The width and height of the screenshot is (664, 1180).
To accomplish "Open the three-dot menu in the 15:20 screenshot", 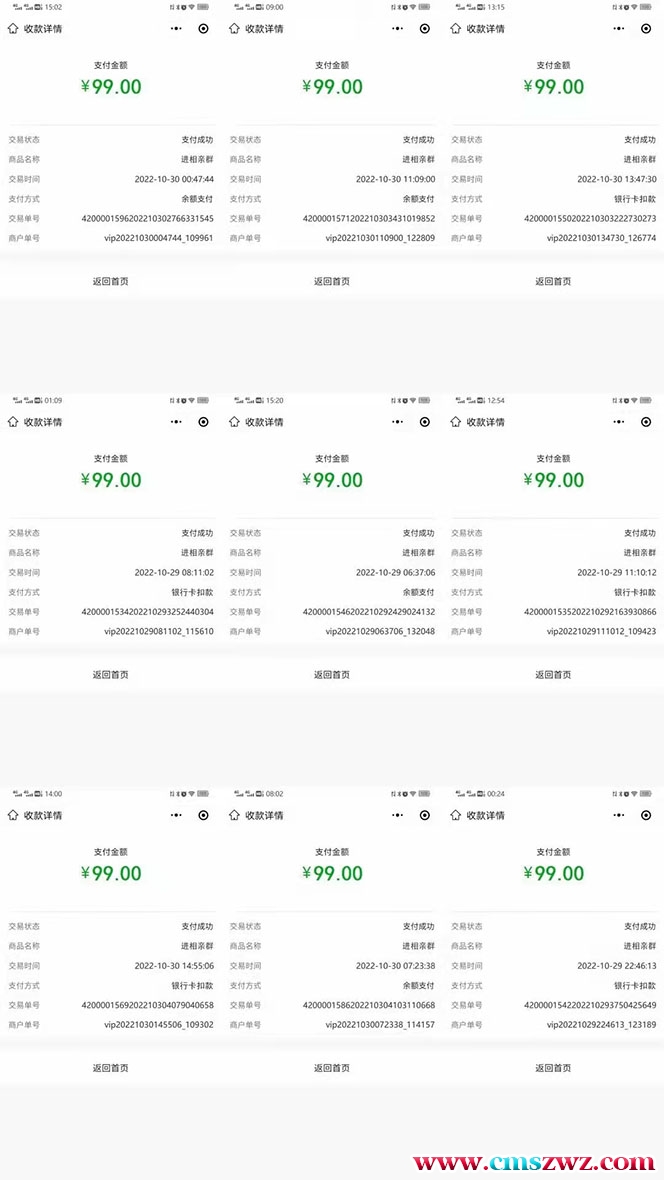I will tap(398, 422).
